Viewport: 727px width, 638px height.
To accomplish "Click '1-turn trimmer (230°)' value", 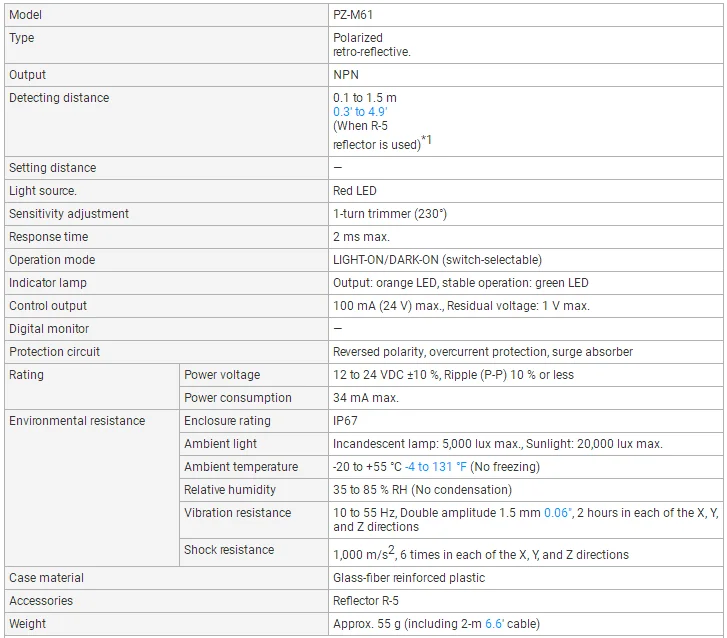I will point(390,214).
